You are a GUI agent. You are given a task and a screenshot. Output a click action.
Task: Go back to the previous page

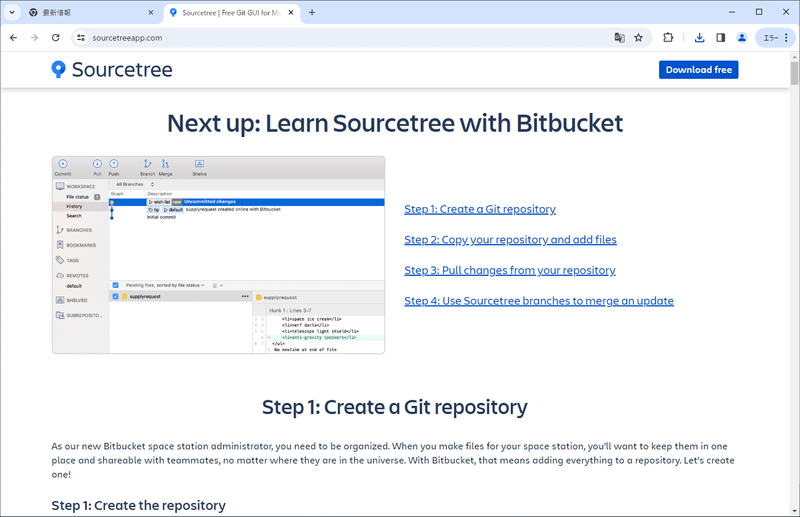coord(14,38)
